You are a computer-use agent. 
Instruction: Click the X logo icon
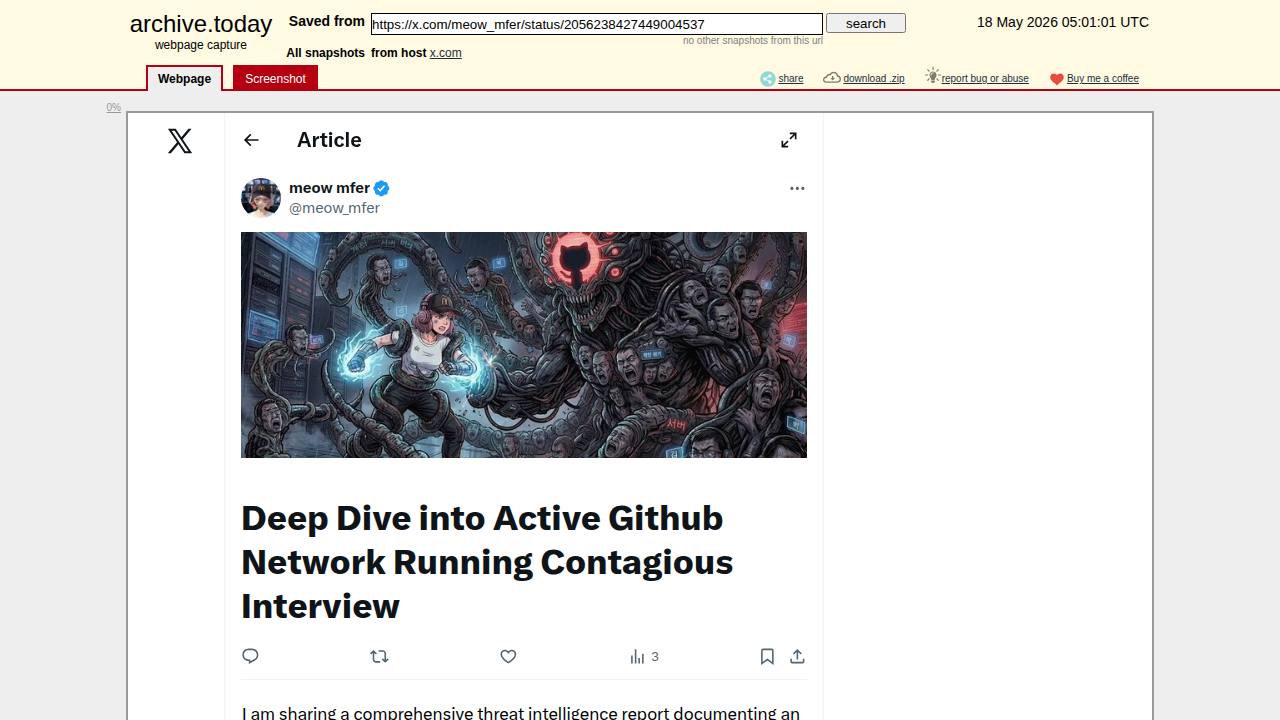180,141
